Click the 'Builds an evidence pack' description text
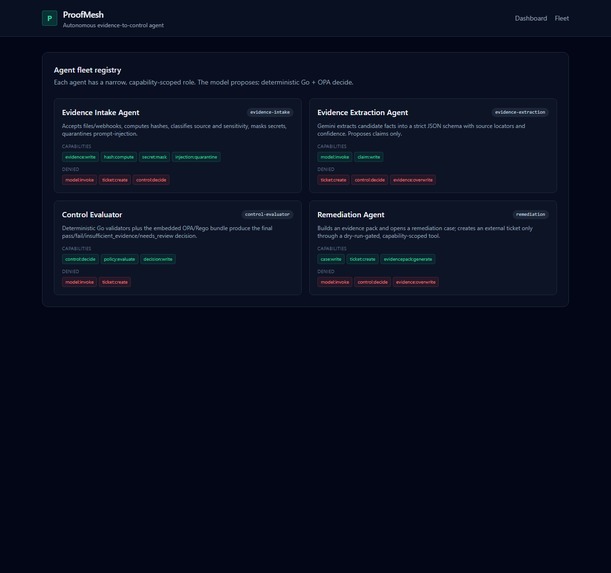The width and height of the screenshot is (611, 573). tap(425, 232)
